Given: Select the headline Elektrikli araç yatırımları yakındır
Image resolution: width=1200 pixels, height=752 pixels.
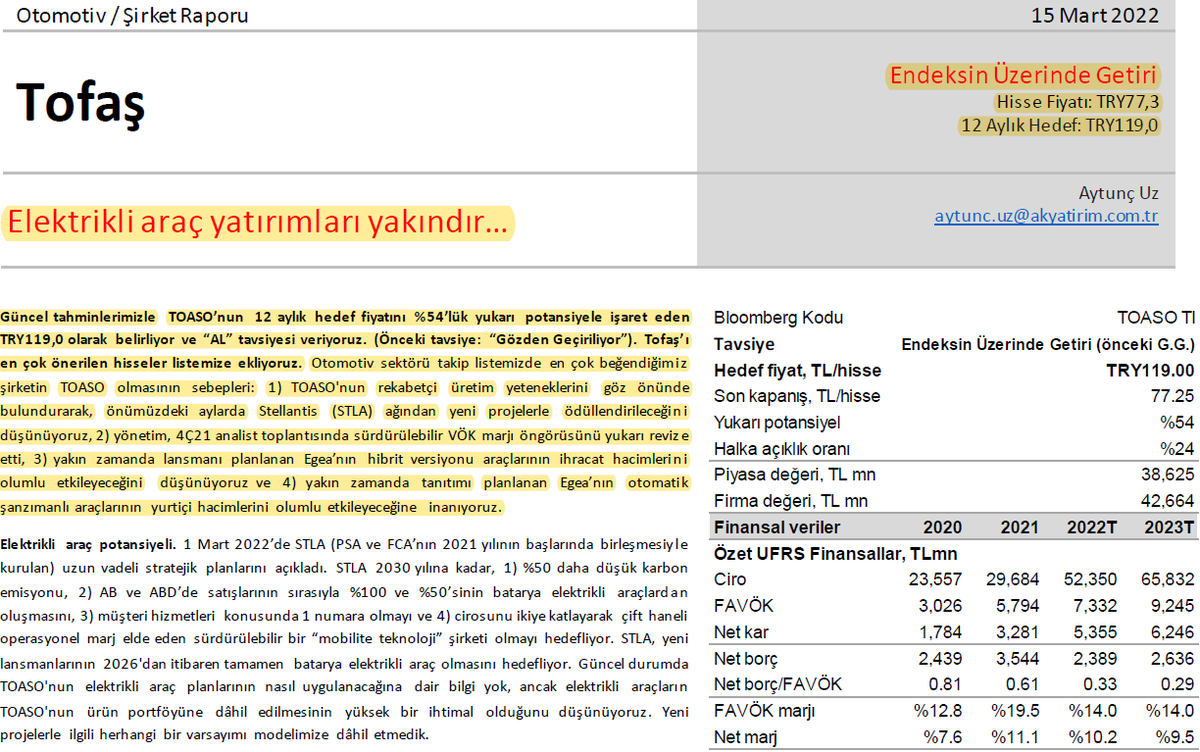Looking at the screenshot, I should (x=260, y=224).
